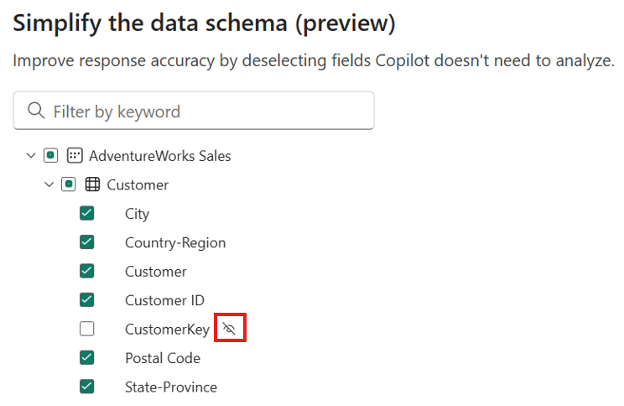Image resolution: width=624 pixels, height=406 pixels.
Task: Uncheck the Postal Code checkbox
Action: coord(87,358)
